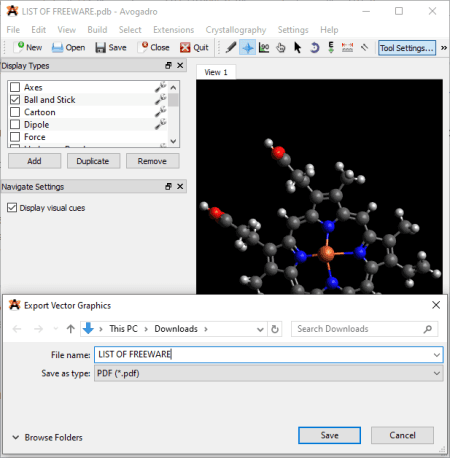Image resolution: width=450 pixels, height=458 pixels.
Task: Click the Add display type button
Action: [x=34, y=161]
